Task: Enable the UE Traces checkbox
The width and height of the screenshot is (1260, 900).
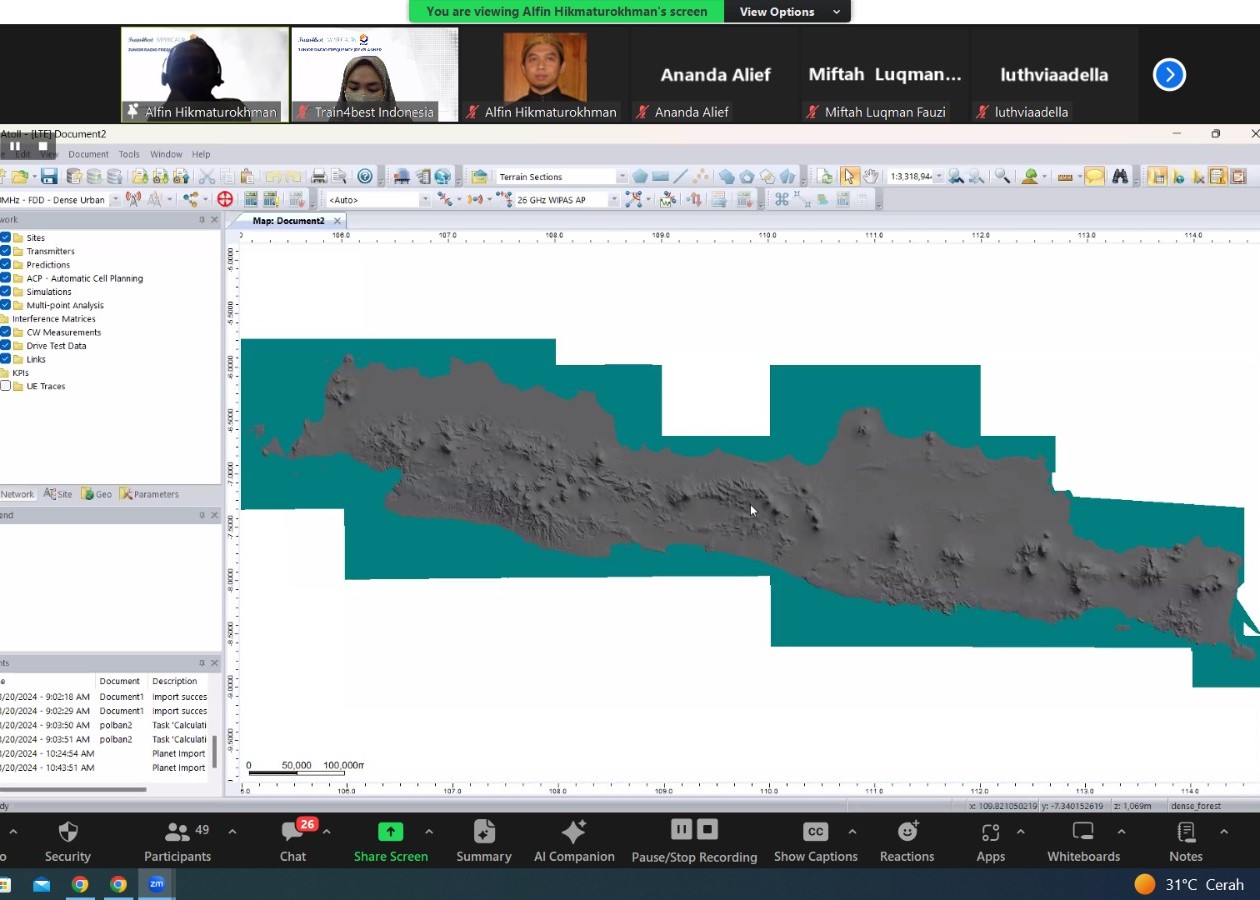Action: [6, 386]
